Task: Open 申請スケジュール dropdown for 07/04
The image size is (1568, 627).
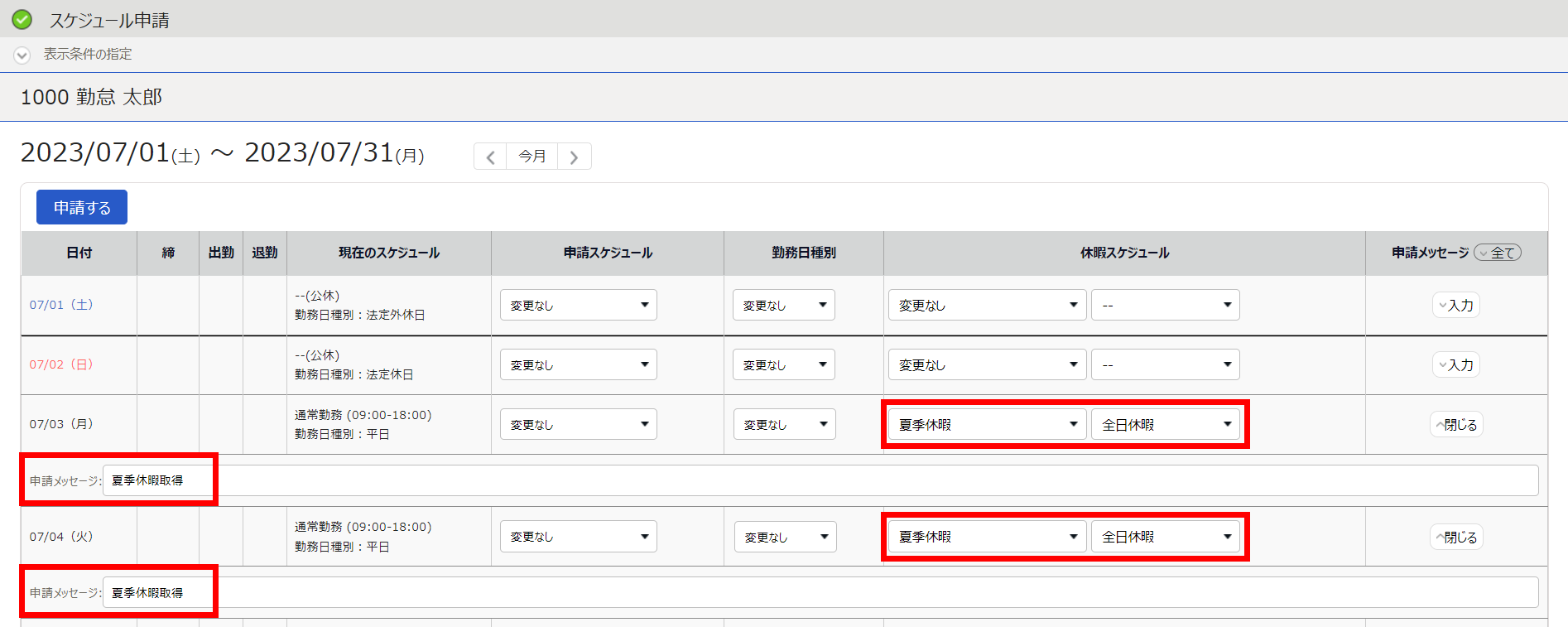Action: pyautogui.click(x=579, y=536)
